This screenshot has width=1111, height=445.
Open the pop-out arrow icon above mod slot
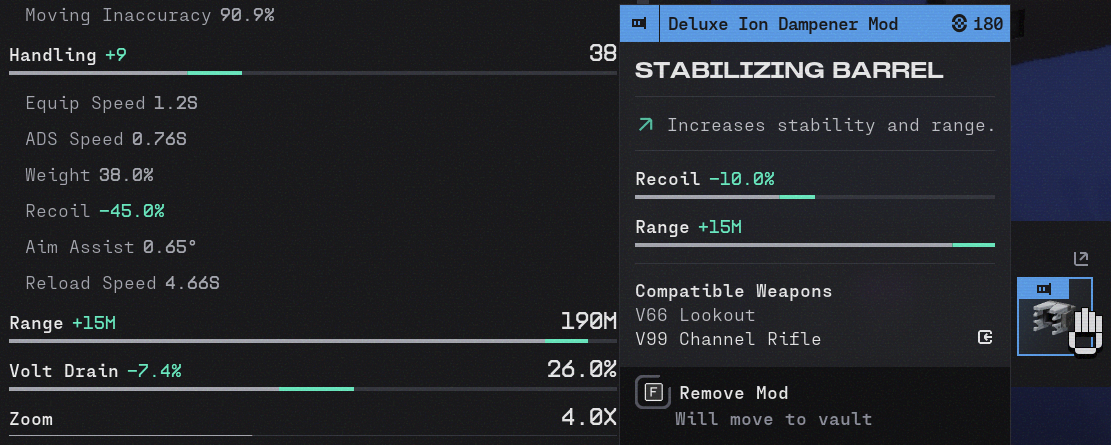click(1081, 259)
